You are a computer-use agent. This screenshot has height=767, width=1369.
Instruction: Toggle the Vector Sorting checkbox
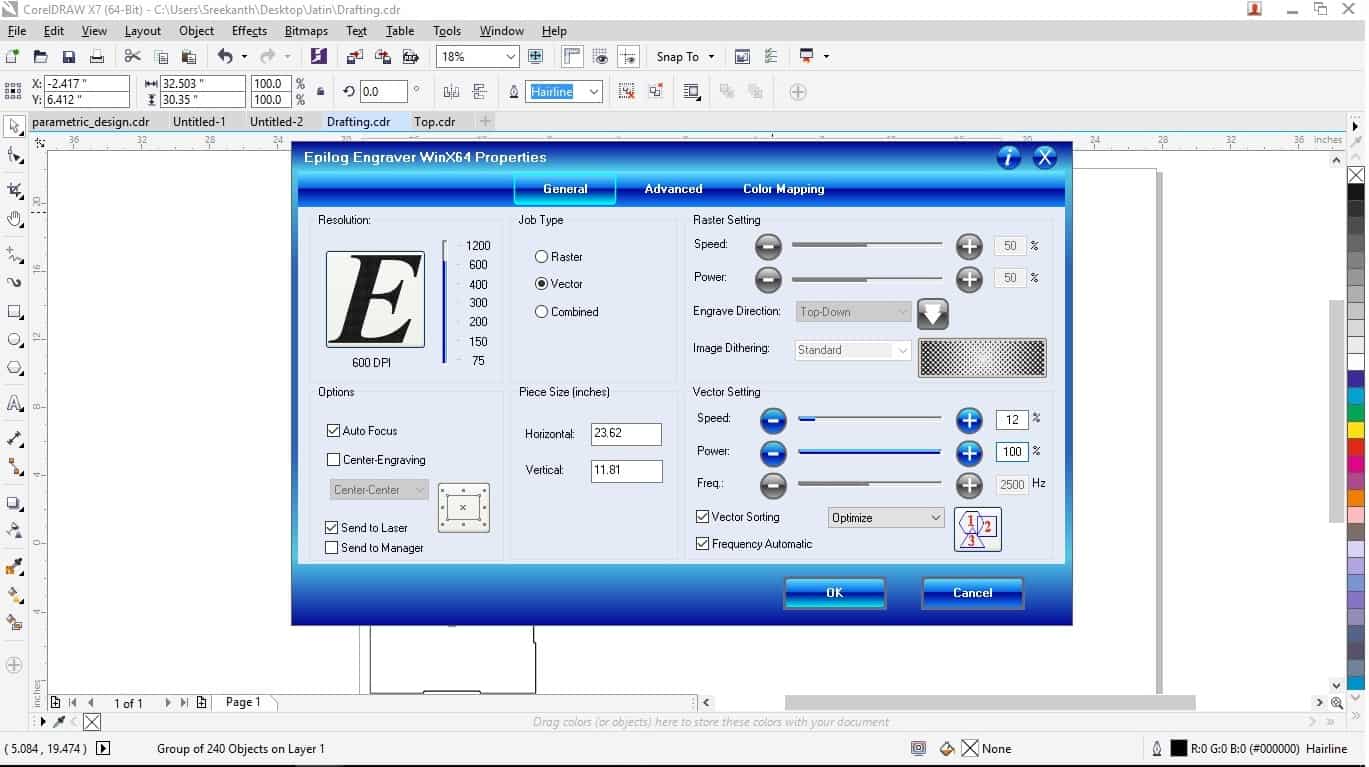pyautogui.click(x=702, y=517)
